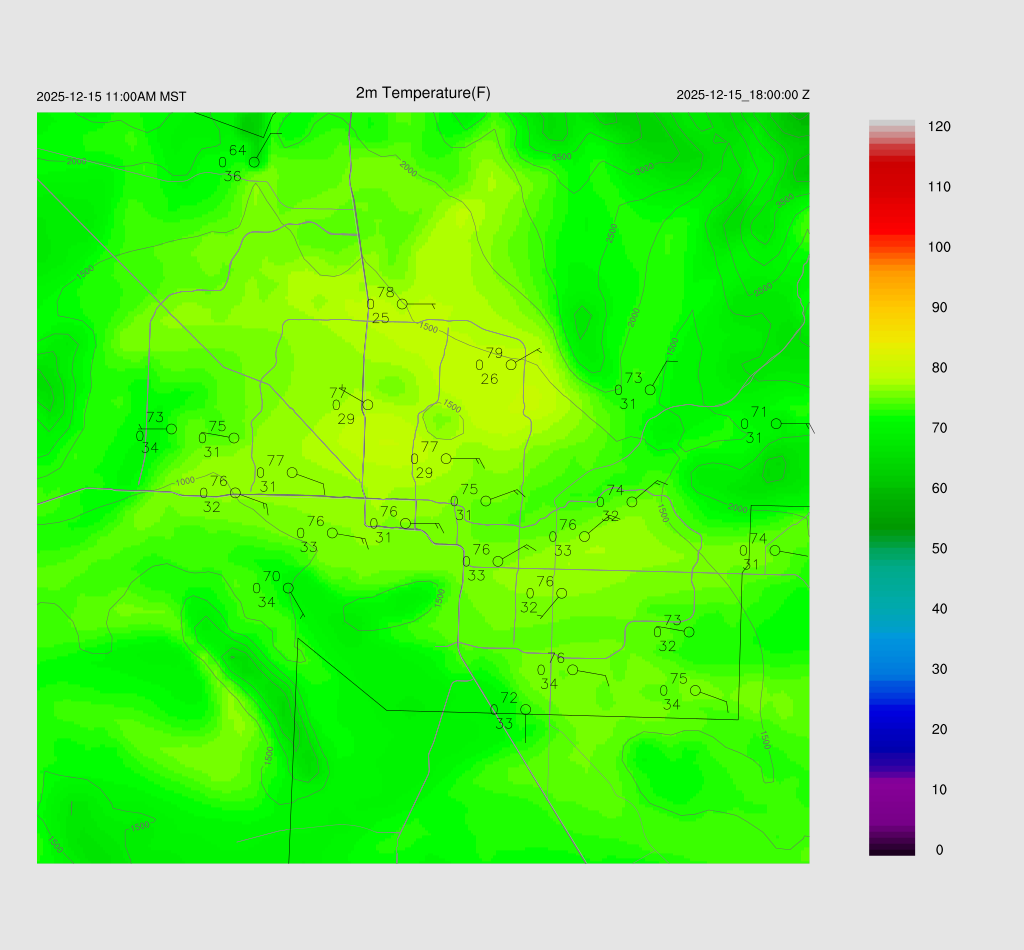Select the station circle reading 72 over 33
This screenshot has width=1024, height=950.
[525, 710]
